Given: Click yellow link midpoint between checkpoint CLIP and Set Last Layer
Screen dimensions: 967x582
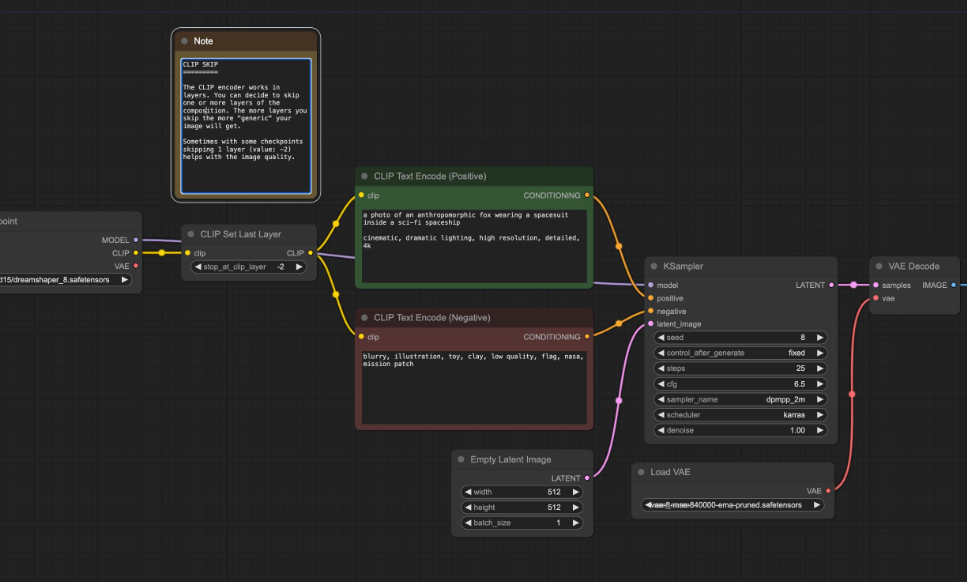Looking at the screenshot, I should [x=162, y=253].
